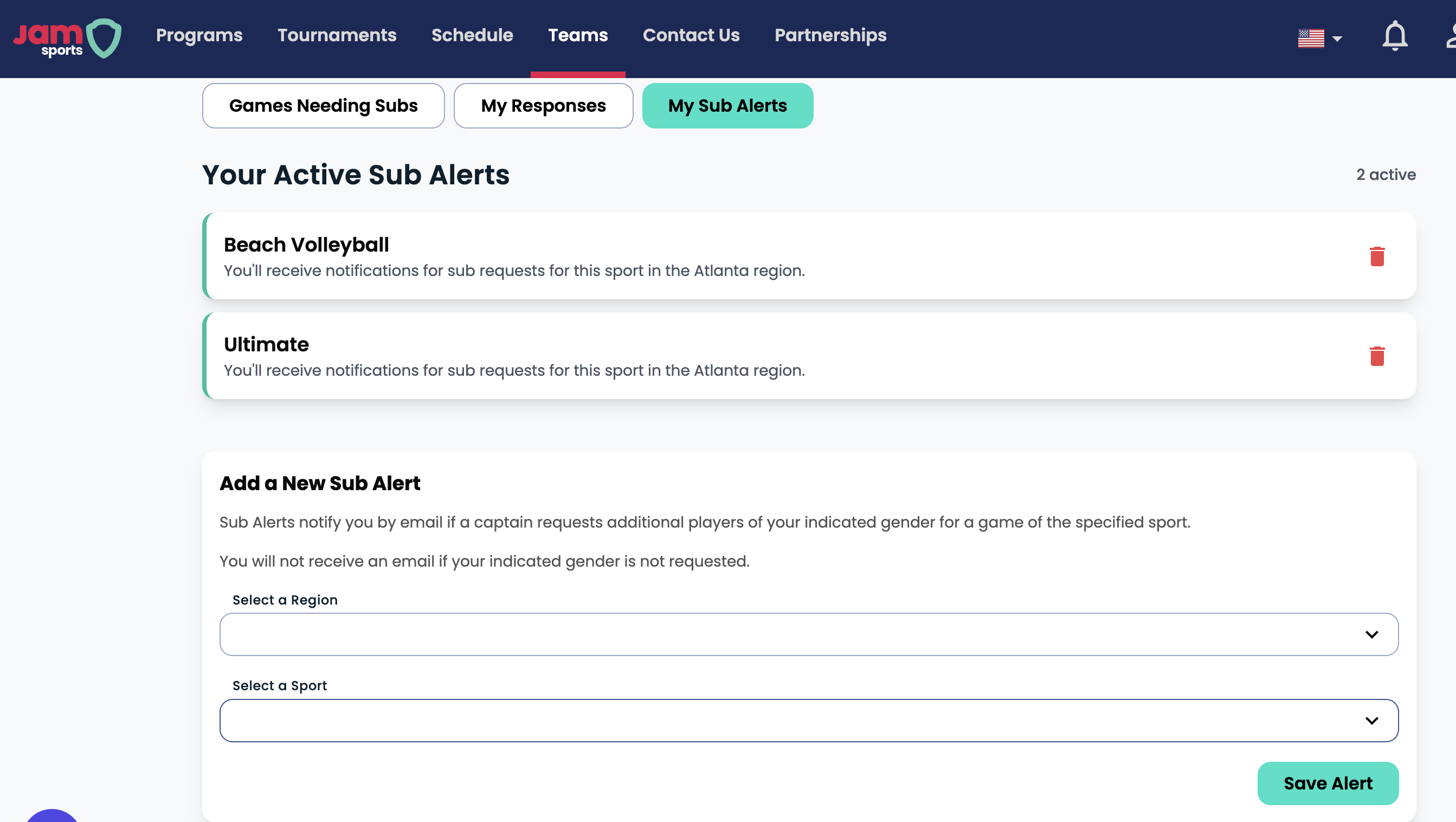Image resolution: width=1456 pixels, height=822 pixels.
Task: Switch to My Responses tab
Action: tap(543, 106)
